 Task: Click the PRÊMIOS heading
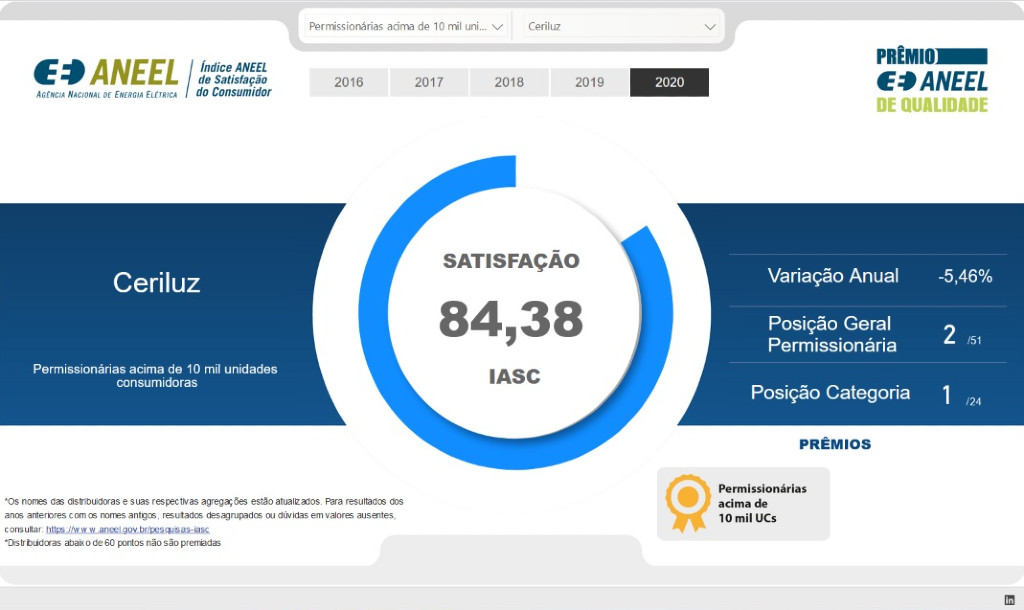tap(835, 444)
